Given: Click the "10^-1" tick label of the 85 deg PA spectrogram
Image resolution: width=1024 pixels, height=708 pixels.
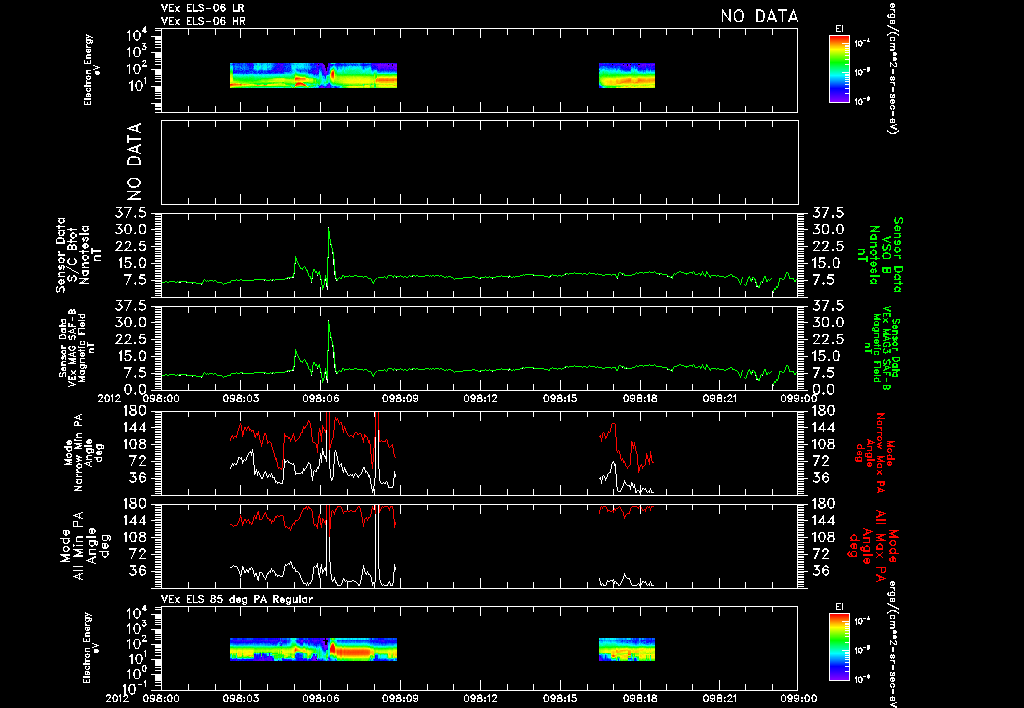Looking at the screenshot, I should pyautogui.click(x=135, y=689).
